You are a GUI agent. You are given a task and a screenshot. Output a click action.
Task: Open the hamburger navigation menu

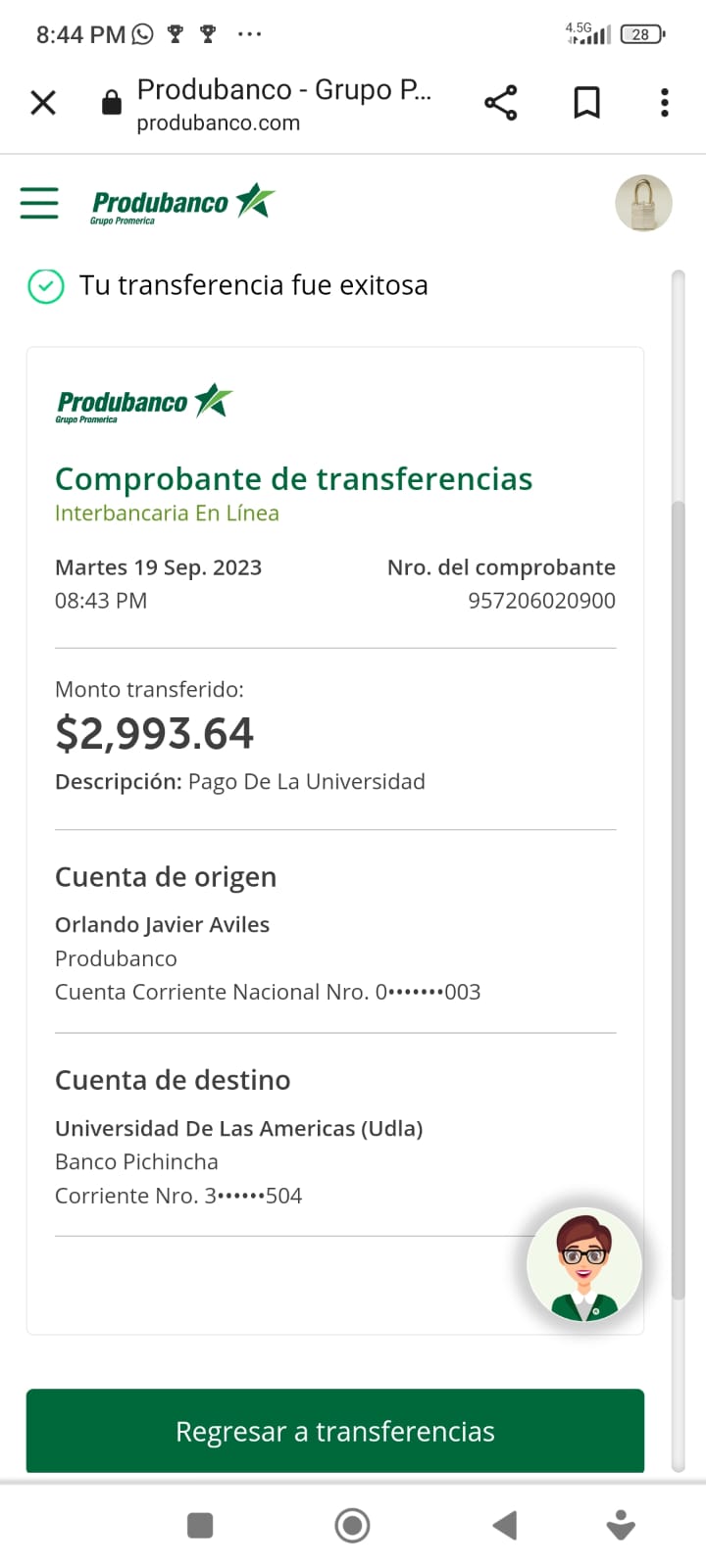pyautogui.click(x=39, y=203)
